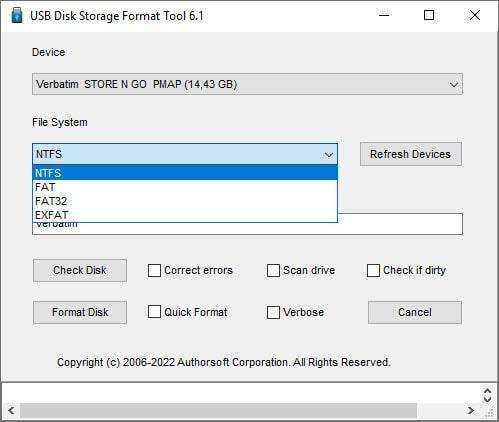
Task: Enable the Correct errors checkbox
Action: pos(154,270)
